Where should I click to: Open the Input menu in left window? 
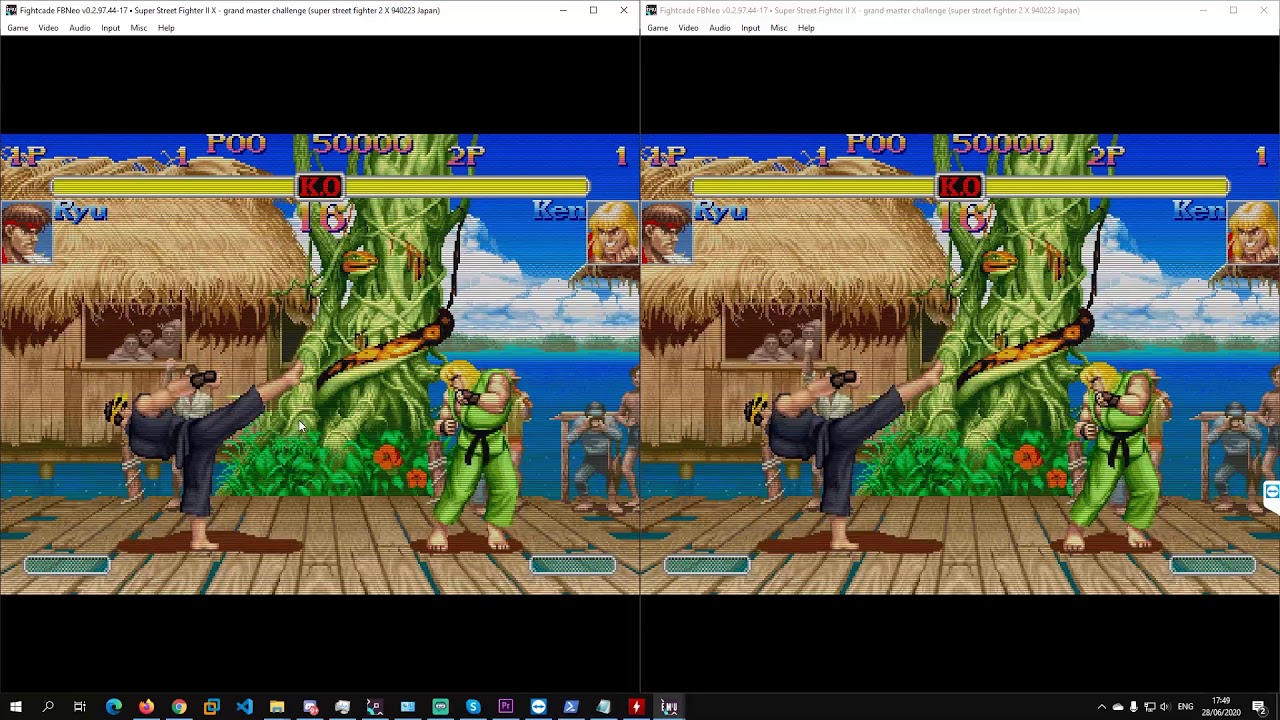(110, 28)
